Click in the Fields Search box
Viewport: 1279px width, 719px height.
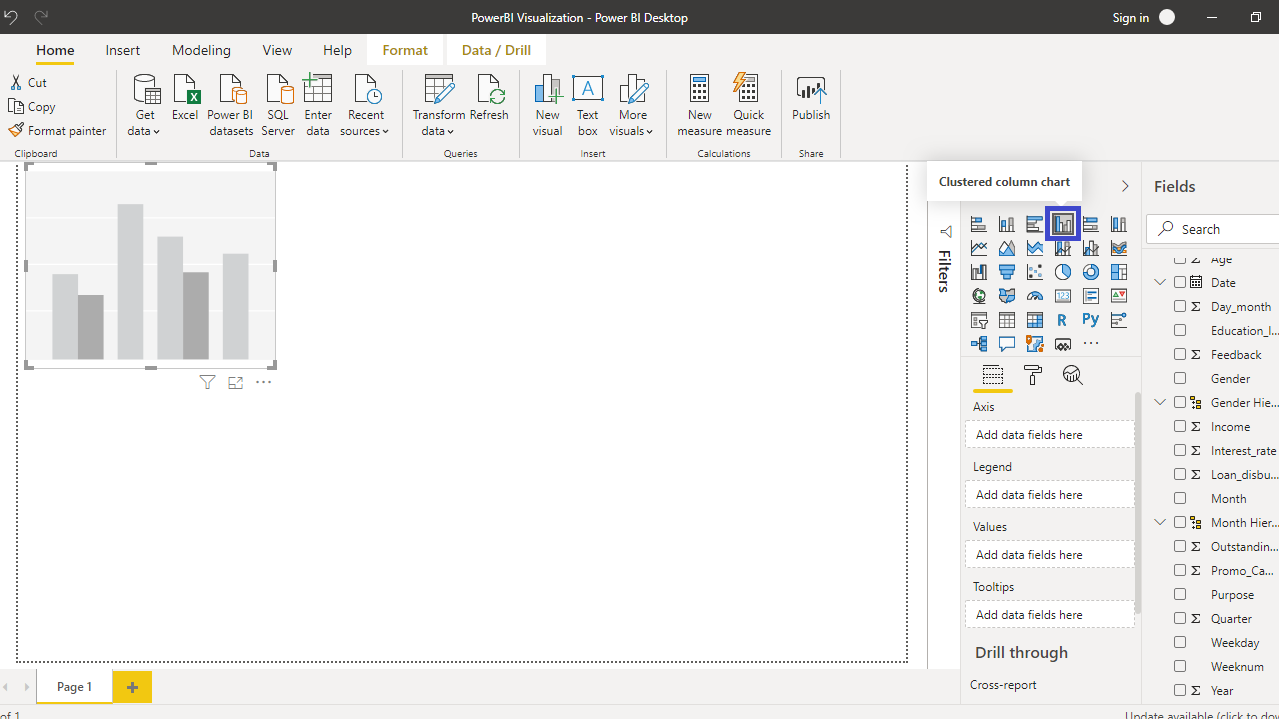pyautogui.click(x=1213, y=229)
